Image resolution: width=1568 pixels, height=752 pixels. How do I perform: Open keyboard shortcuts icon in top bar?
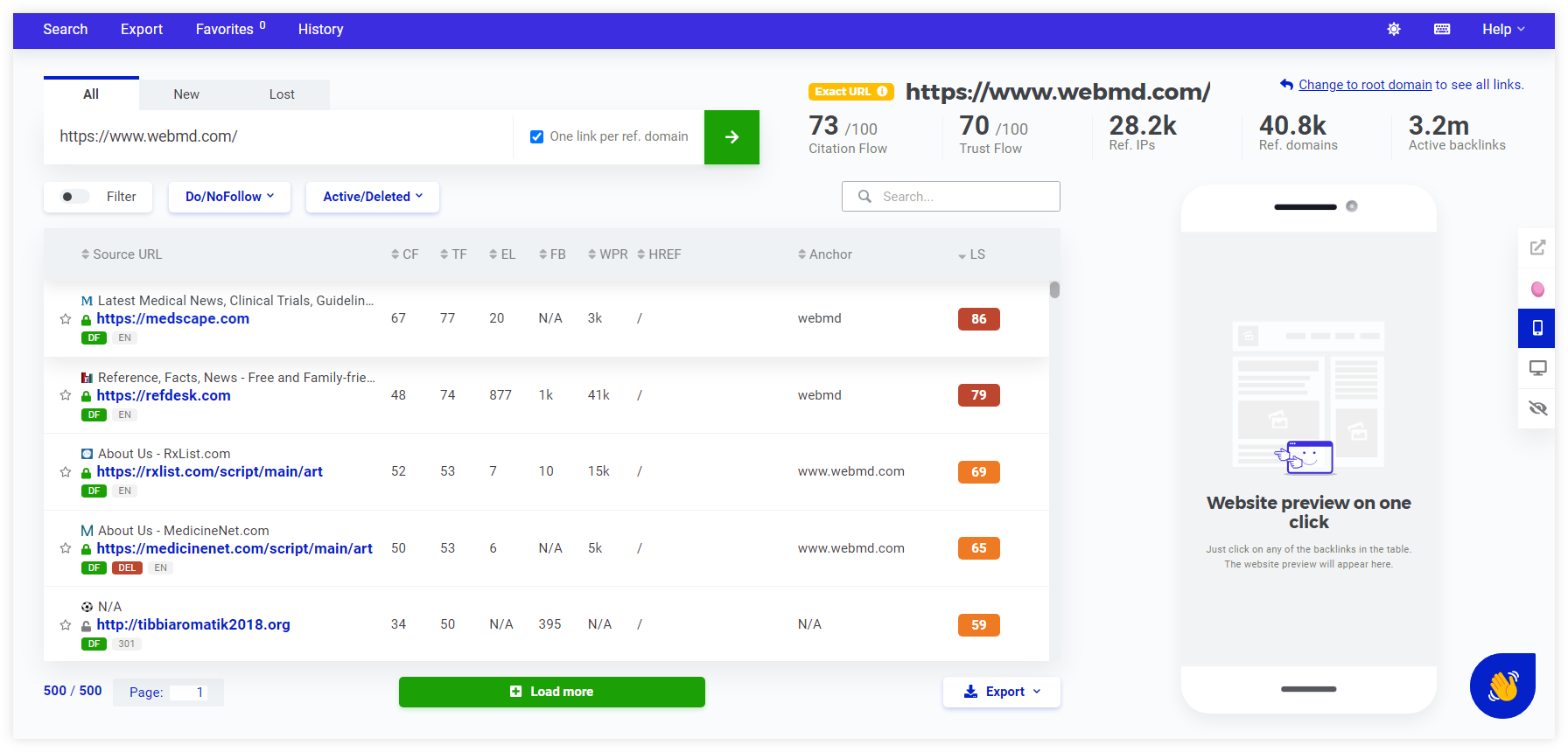[x=1442, y=30]
